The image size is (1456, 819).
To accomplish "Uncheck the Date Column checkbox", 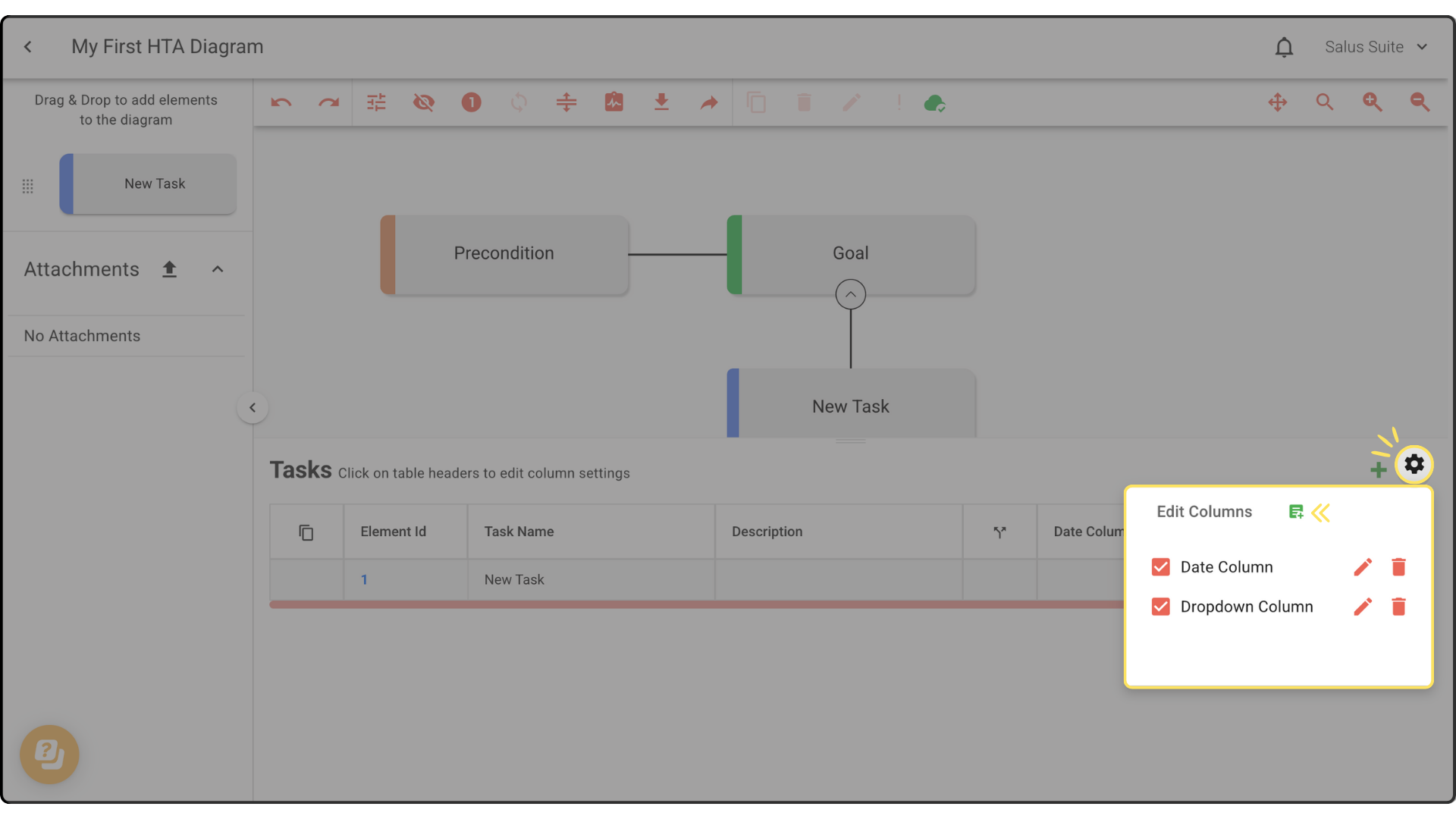I will 1160,567.
